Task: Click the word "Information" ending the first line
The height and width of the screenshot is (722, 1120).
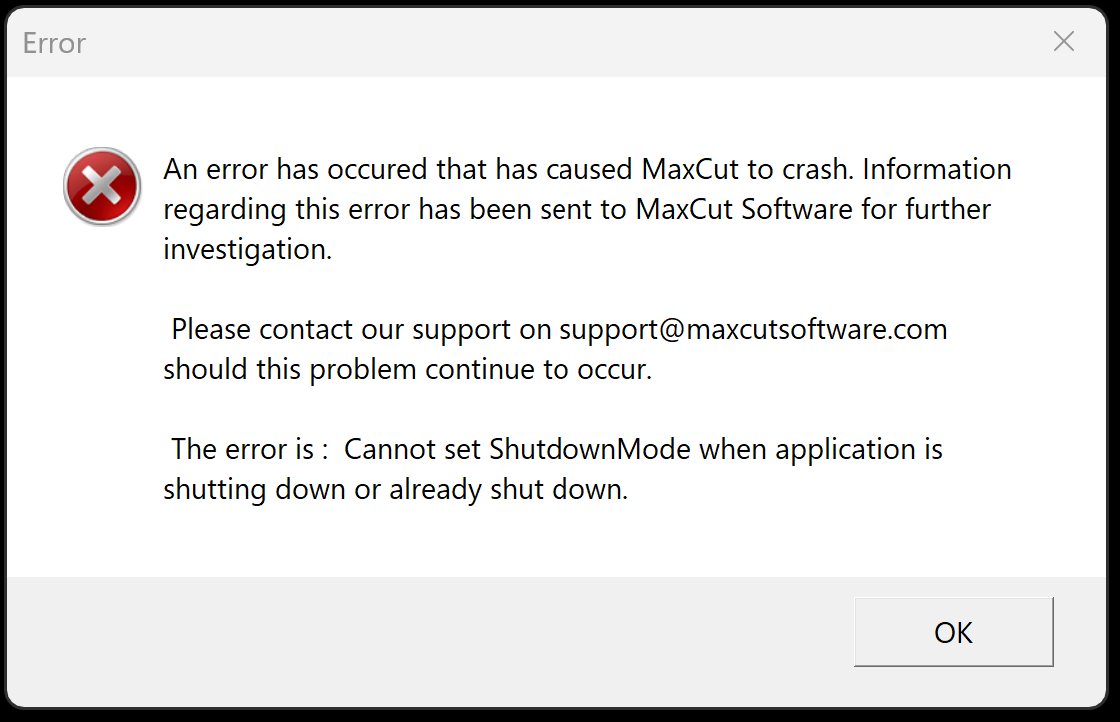Action: coord(937,169)
